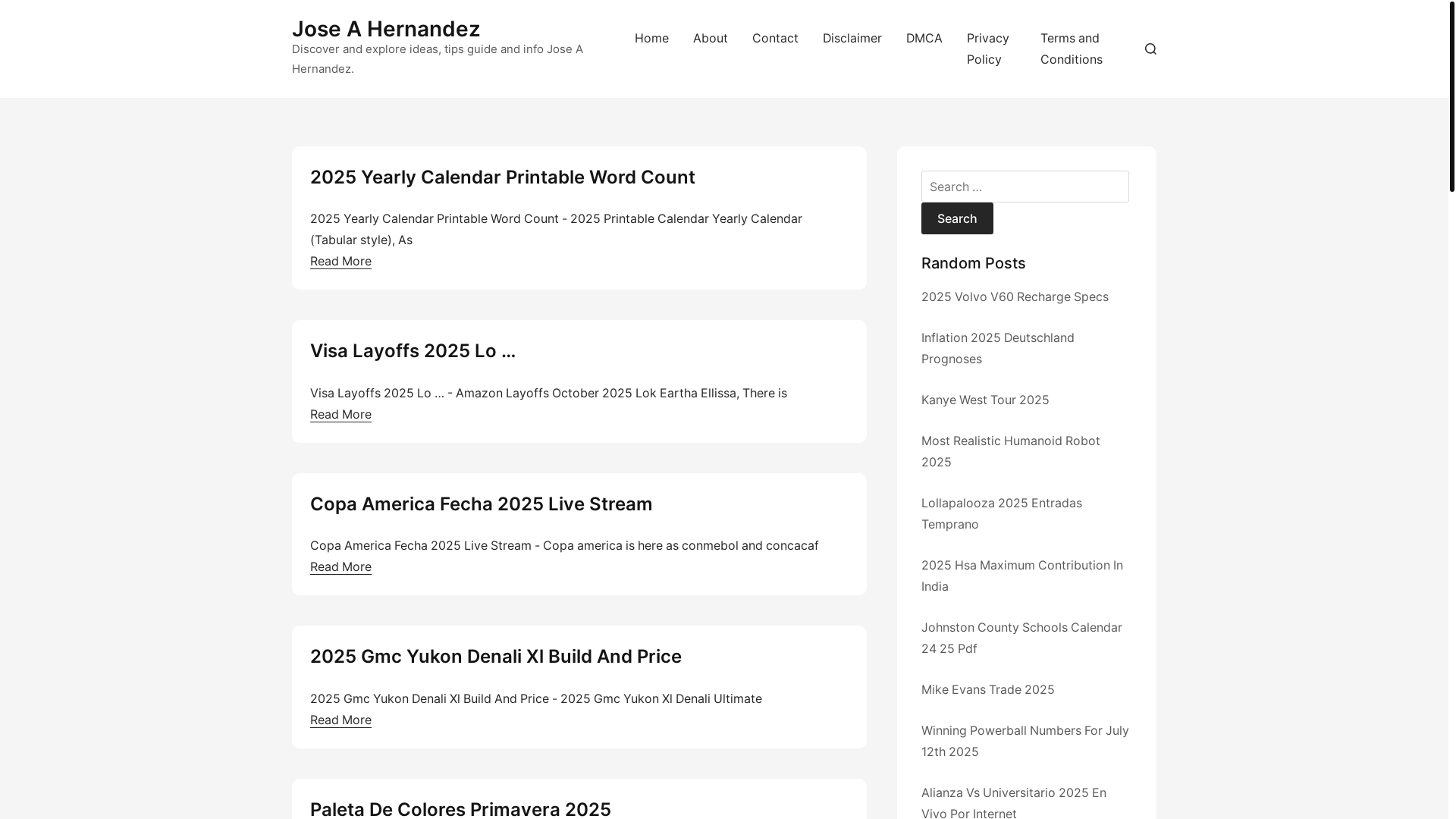1456x819 pixels.
Task: Open Mike Evans Trade 2025 link
Action: point(987,689)
